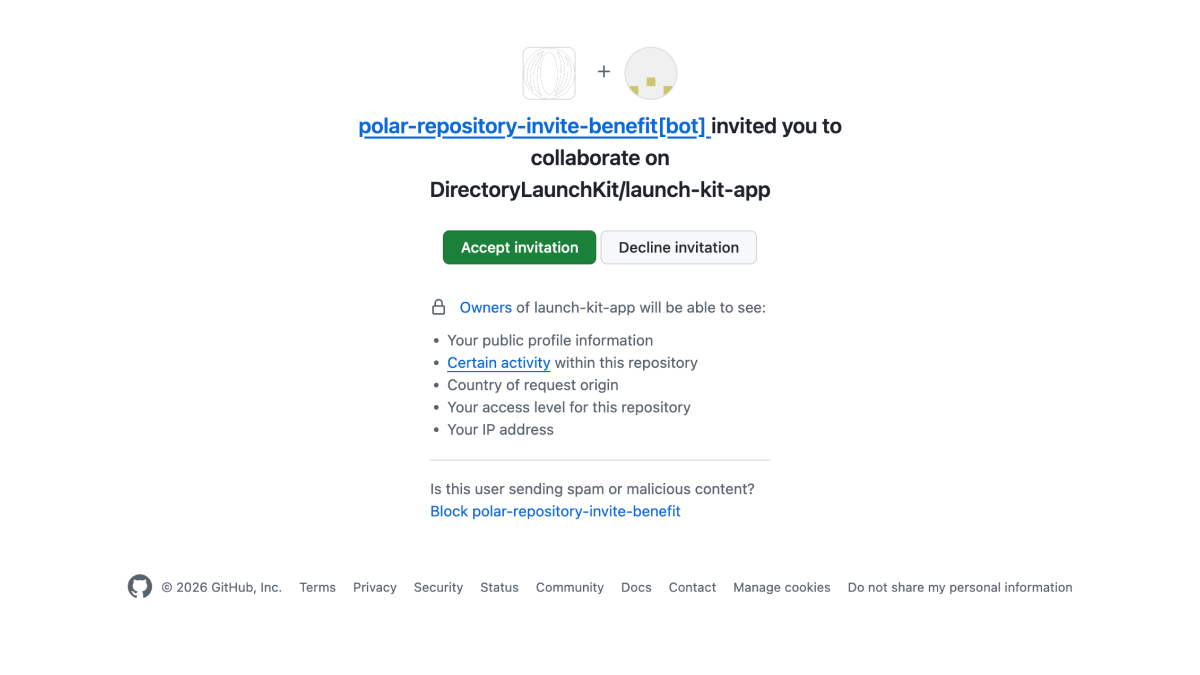Screen dimensions: 1200x675
Task: Check GitHub Status in footer
Action: [x=499, y=588]
